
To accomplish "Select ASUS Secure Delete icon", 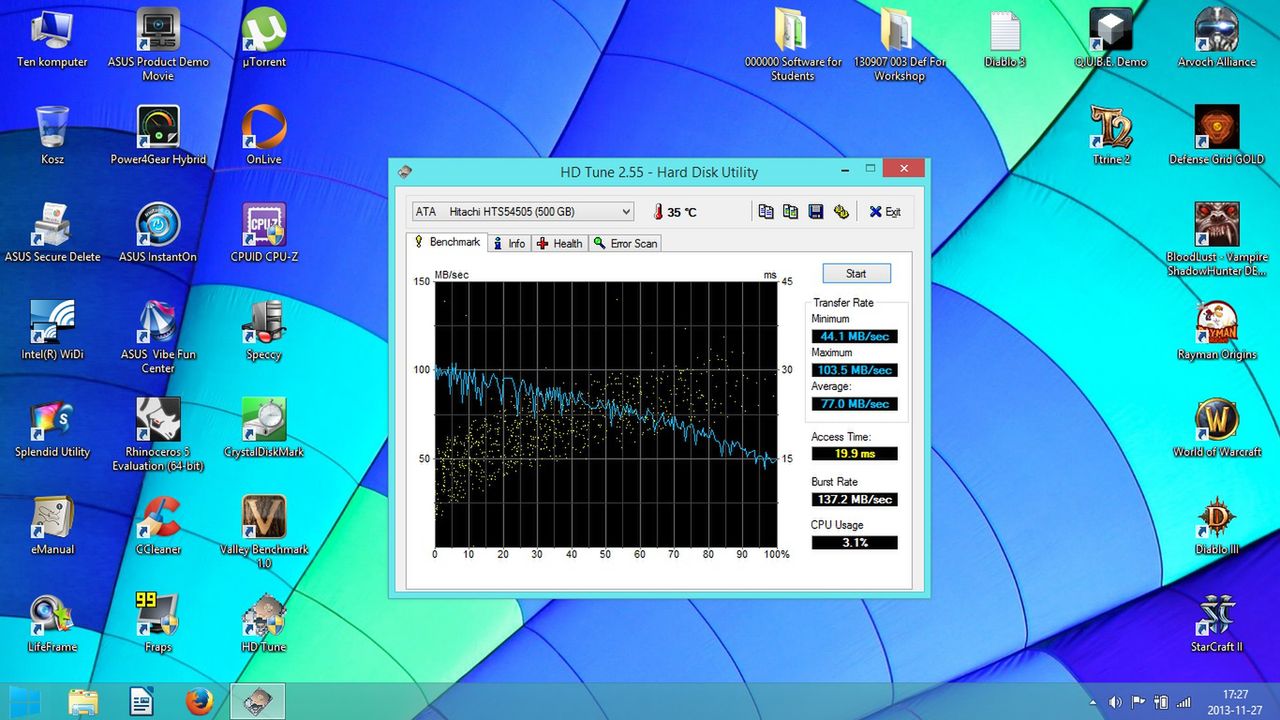I will click(52, 233).
